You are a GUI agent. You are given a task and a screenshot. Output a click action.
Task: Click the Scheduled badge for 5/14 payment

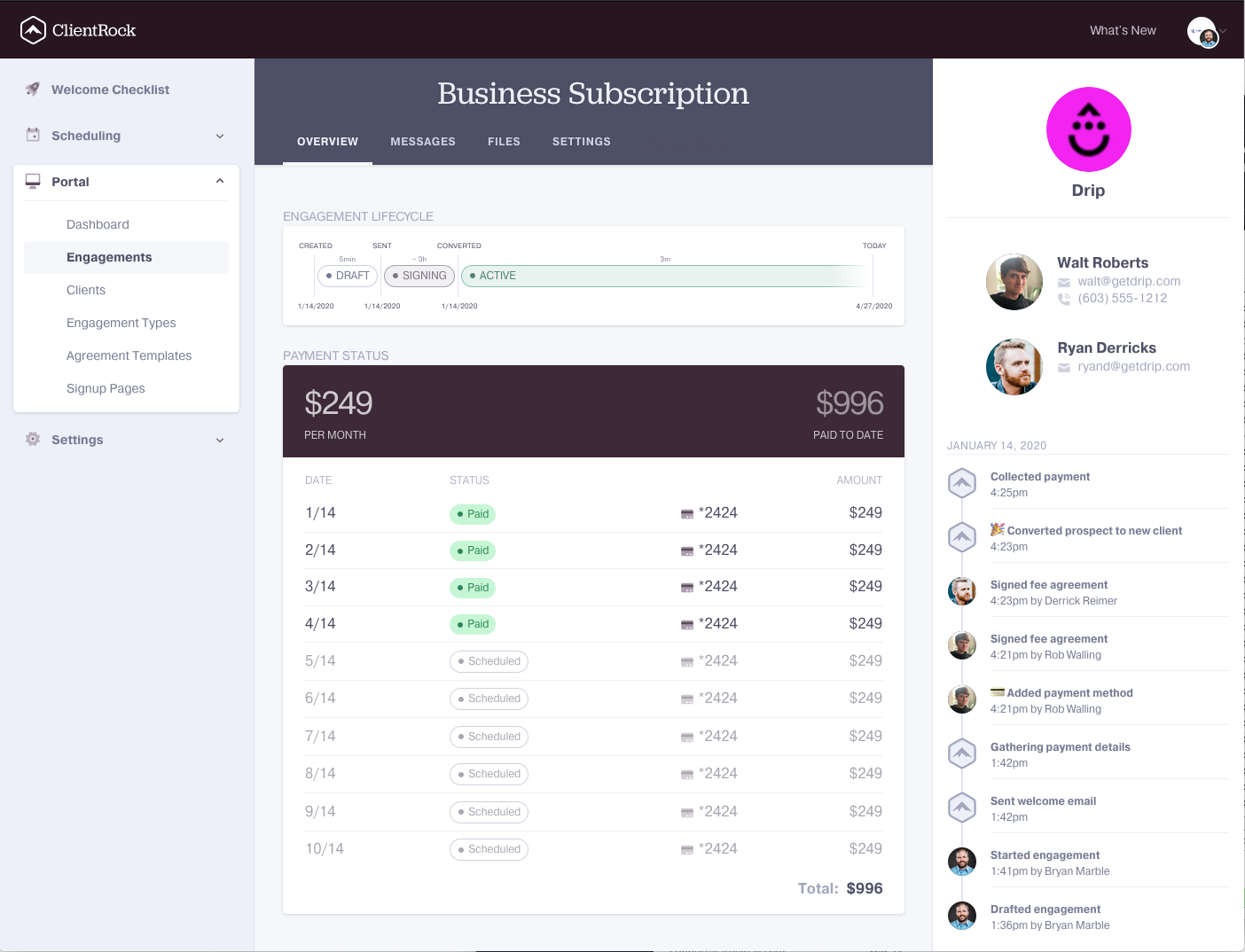[489, 662]
